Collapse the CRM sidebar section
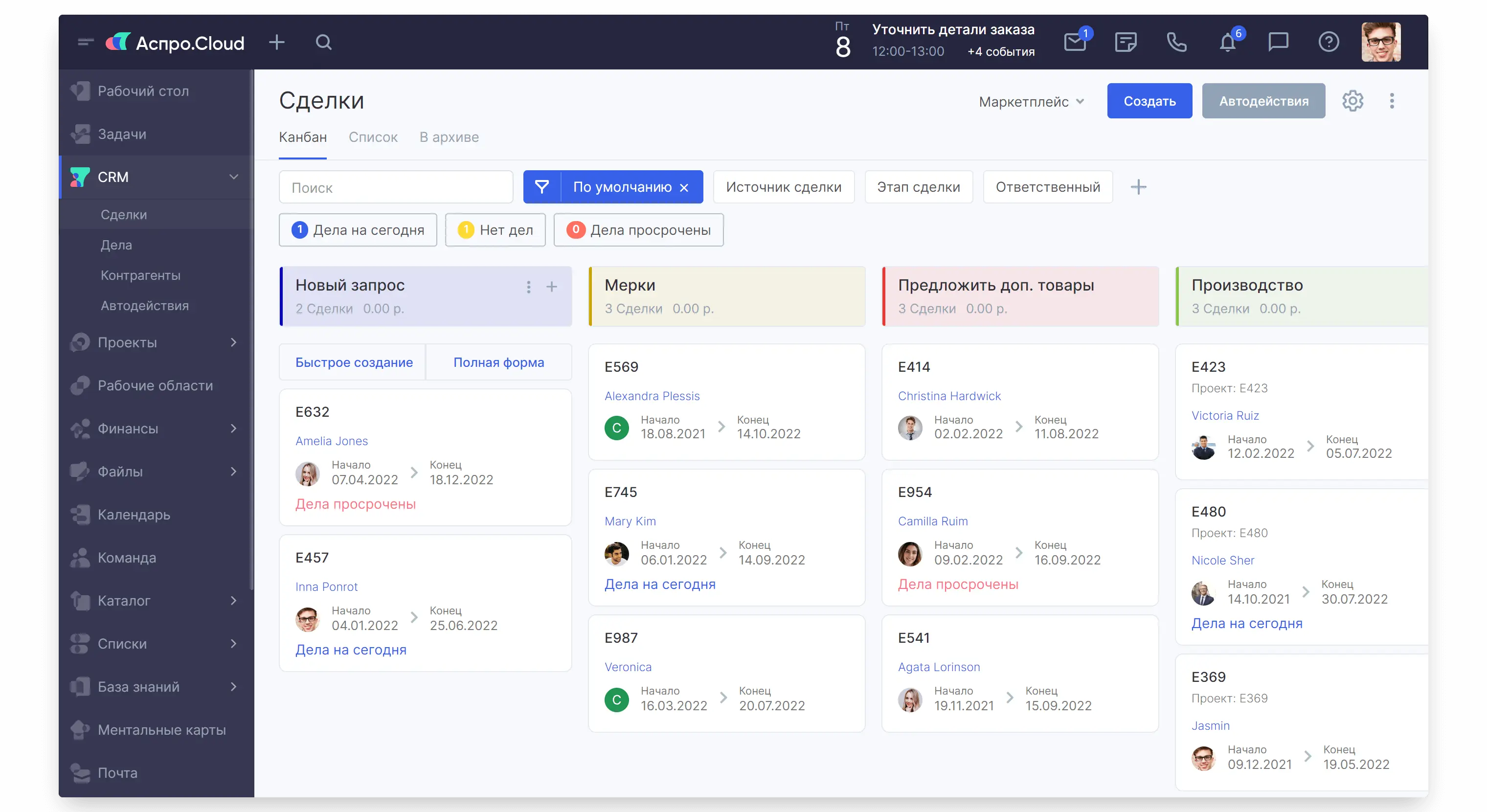 tap(233, 177)
